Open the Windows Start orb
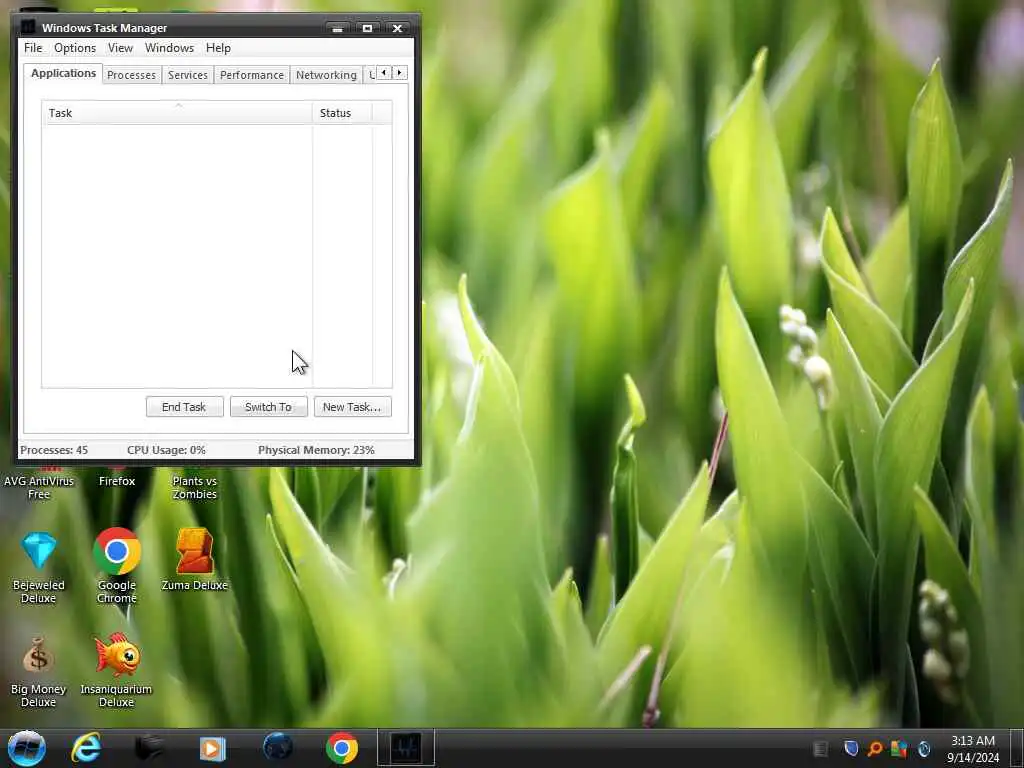The image size is (1024, 768). point(27,748)
